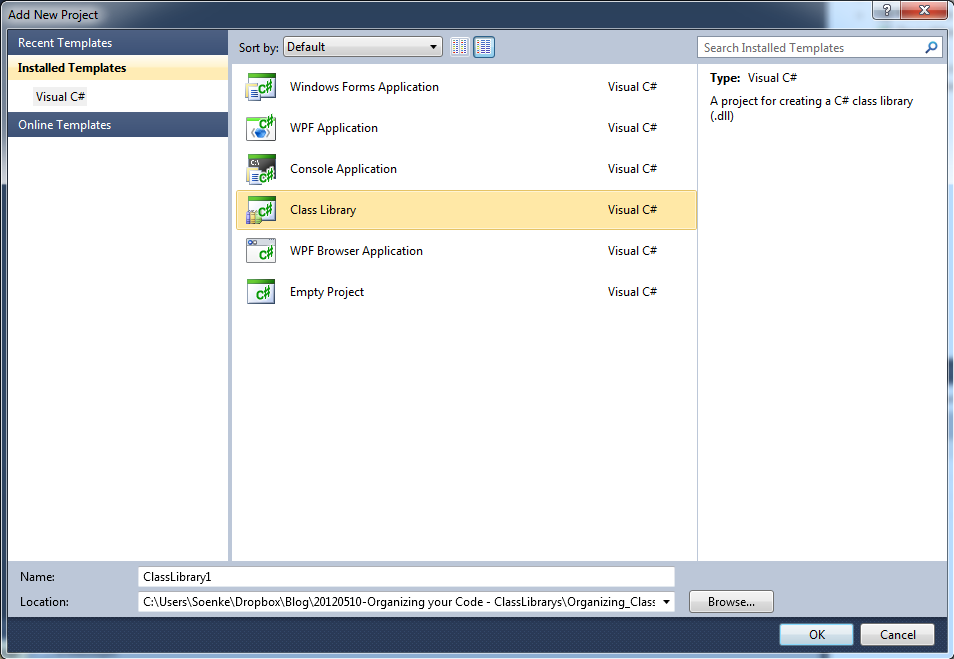954x659 pixels.
Task: Click the search magnifier icon
Action: tap(931, 47)
